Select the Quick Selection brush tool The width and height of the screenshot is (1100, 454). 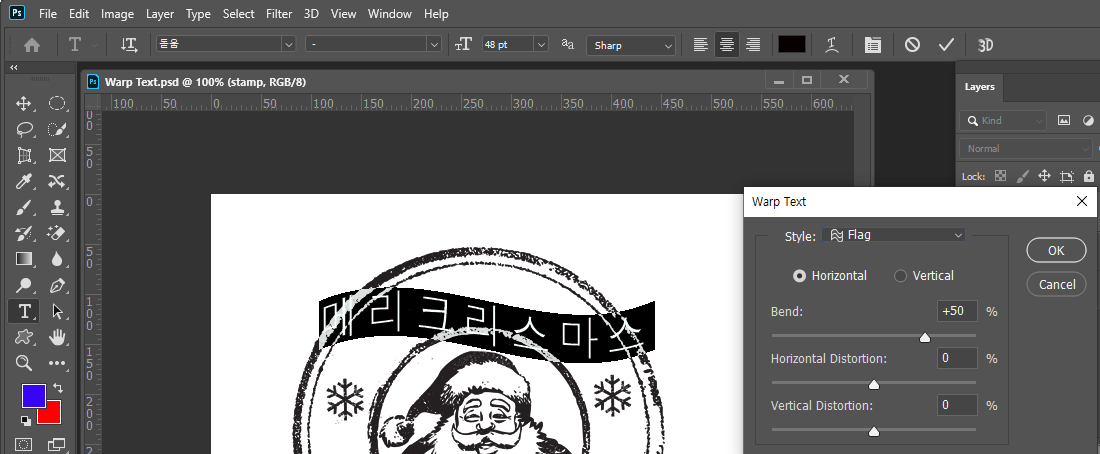(x=57, y=130)
